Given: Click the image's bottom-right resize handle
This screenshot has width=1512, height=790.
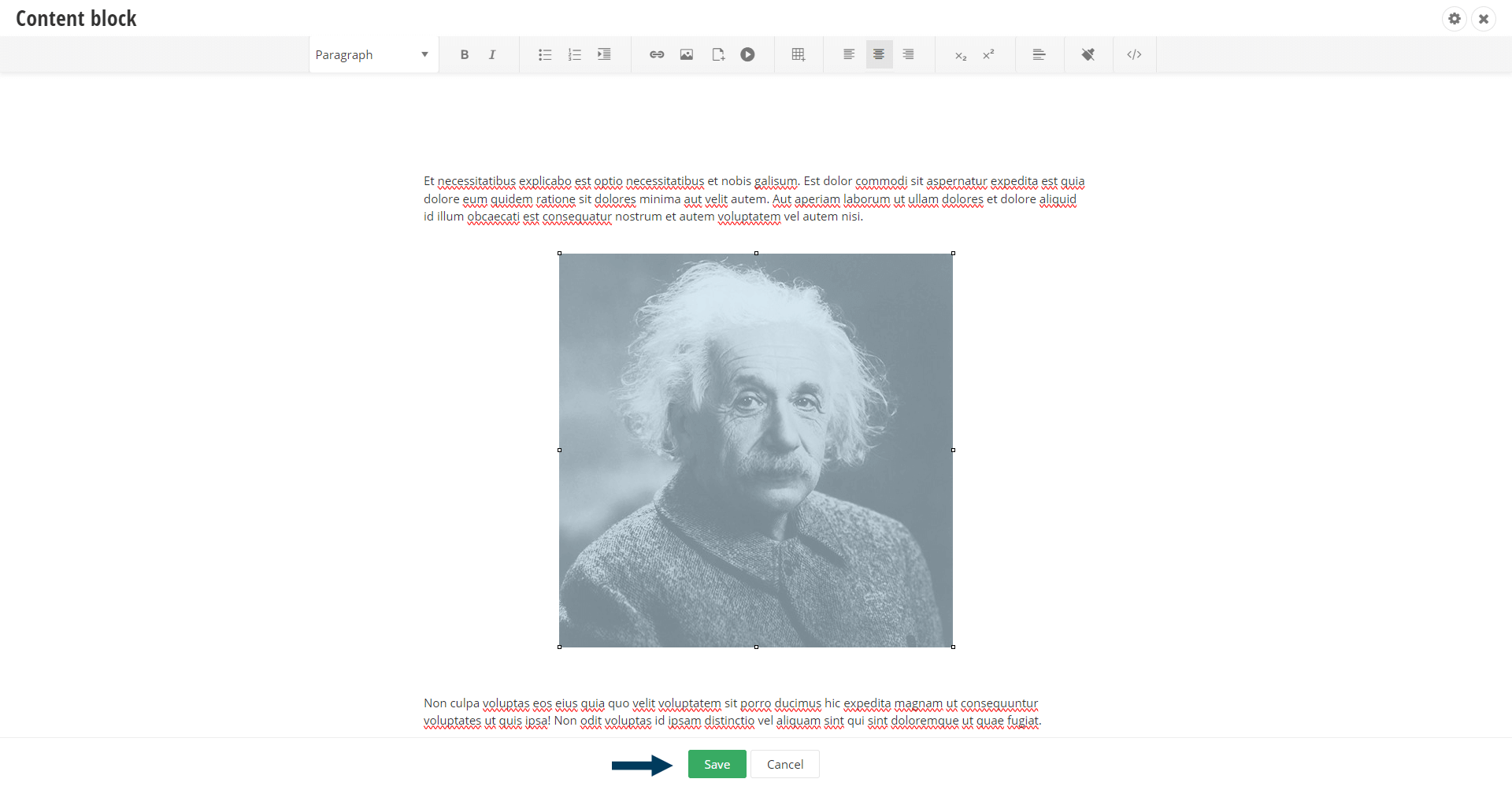Looking at the screenshot, I should point(953,647).
